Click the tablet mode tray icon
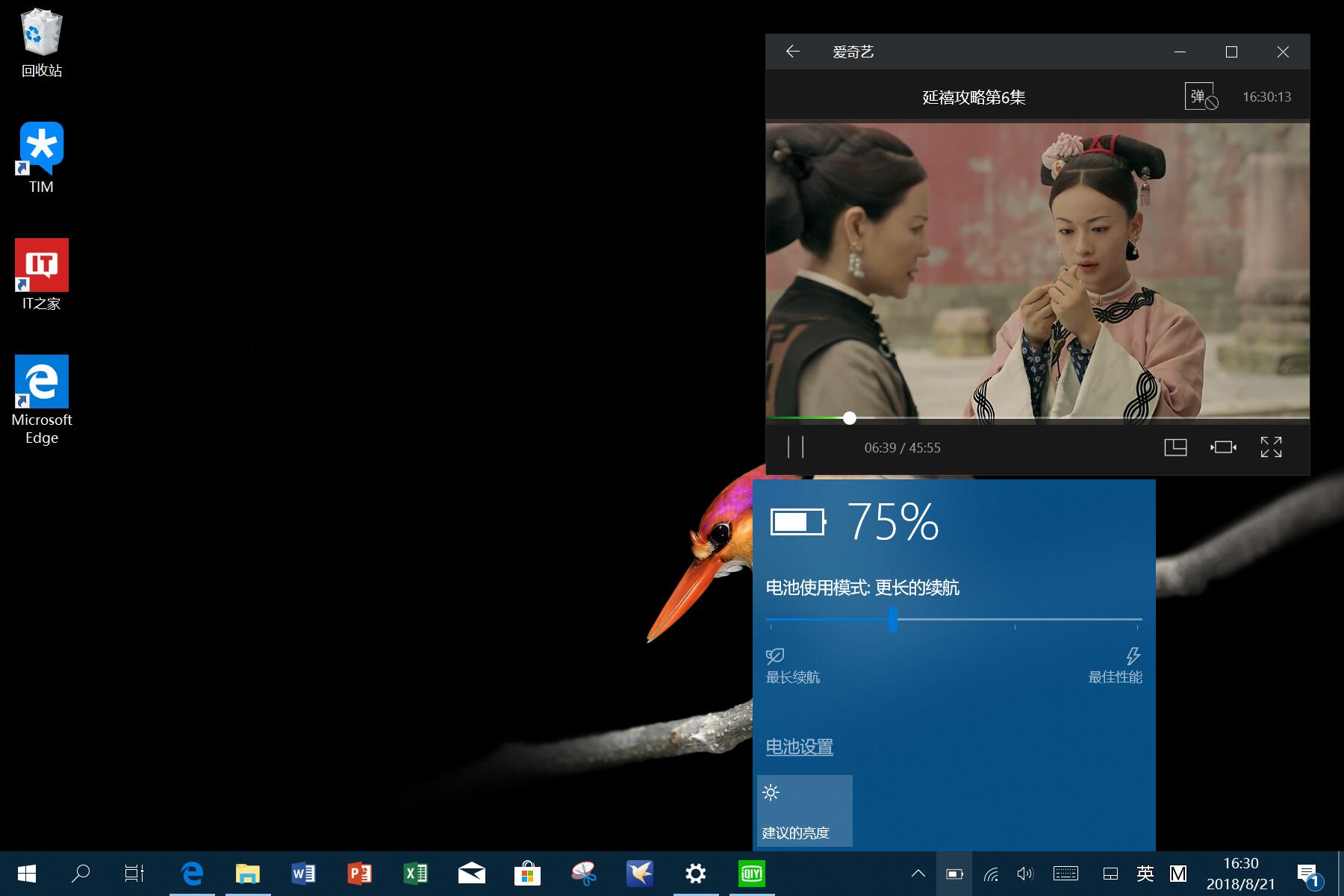The width and height of the screenshot is (1344, 896). click(x=1110, y=874)
